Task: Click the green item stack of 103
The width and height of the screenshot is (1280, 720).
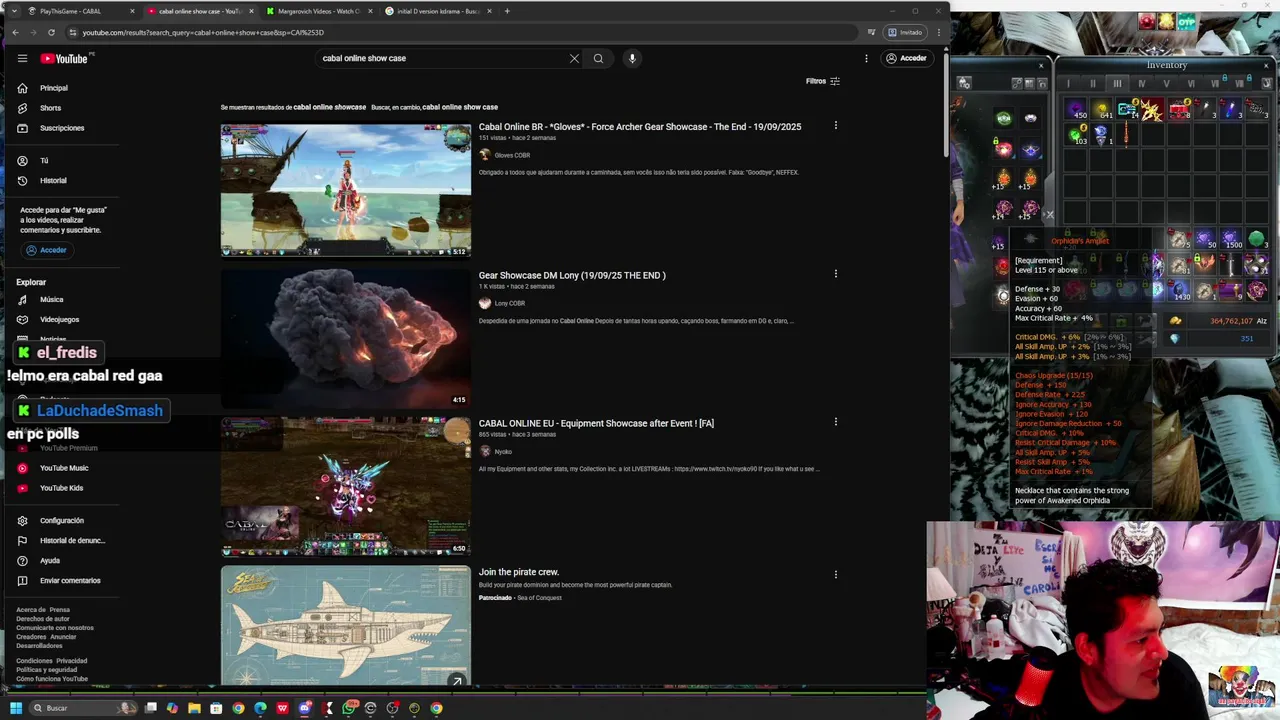Action: 1077,135
